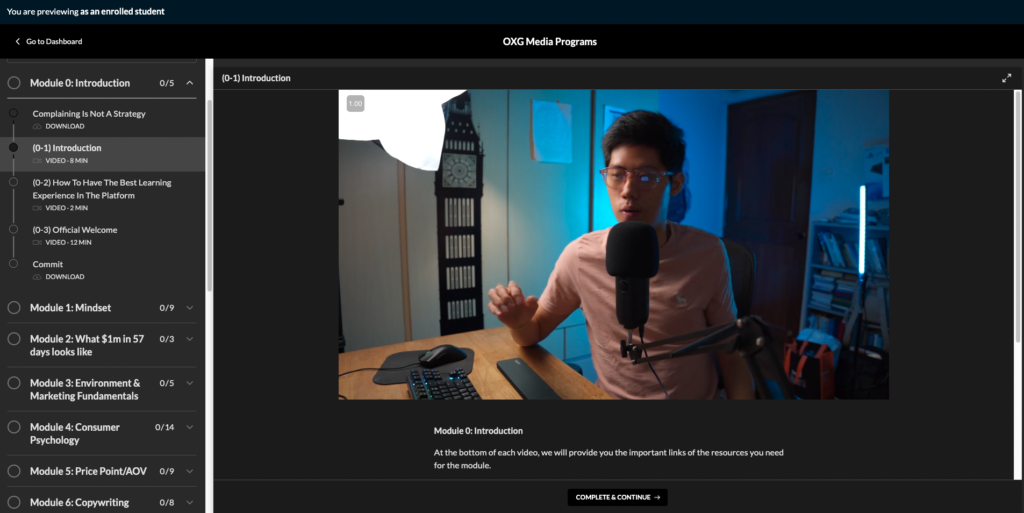
Task: Click the sidebar vertical scrollbar
Action: coord(209,190)
